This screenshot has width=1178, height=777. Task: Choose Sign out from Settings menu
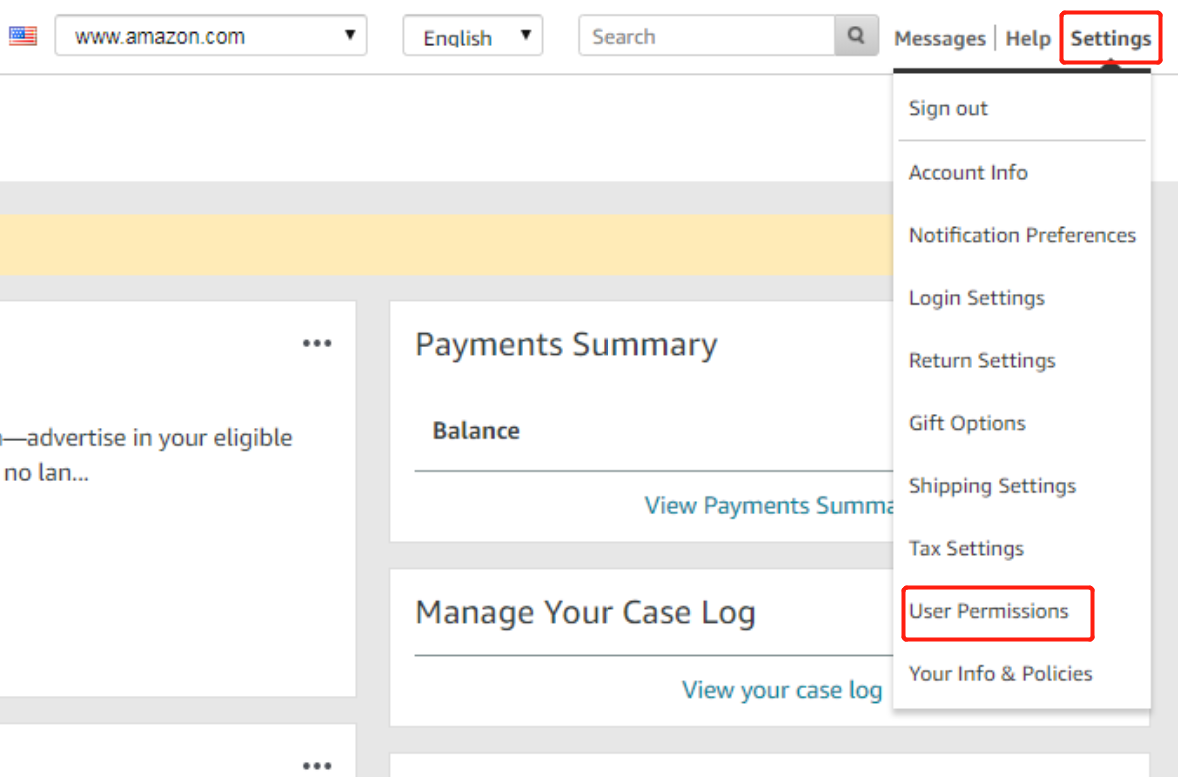pos(948,108)
